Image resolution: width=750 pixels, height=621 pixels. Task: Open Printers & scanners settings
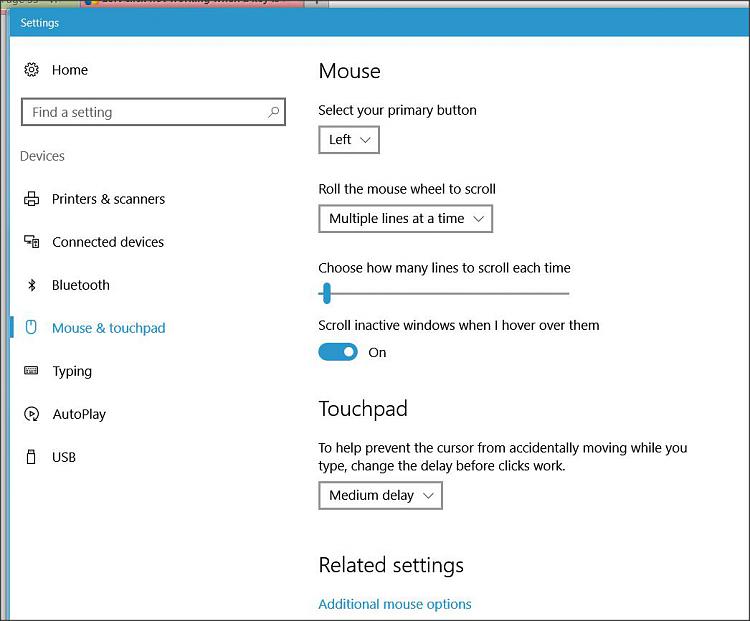(109, 199)
